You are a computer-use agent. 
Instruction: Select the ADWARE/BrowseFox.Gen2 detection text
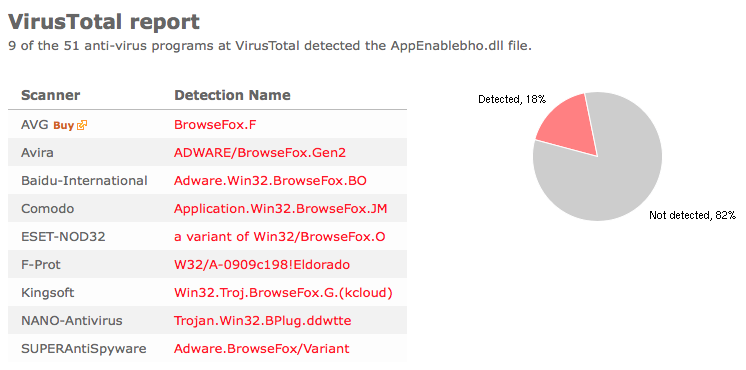pyautogui.click(x=260, y=153)
